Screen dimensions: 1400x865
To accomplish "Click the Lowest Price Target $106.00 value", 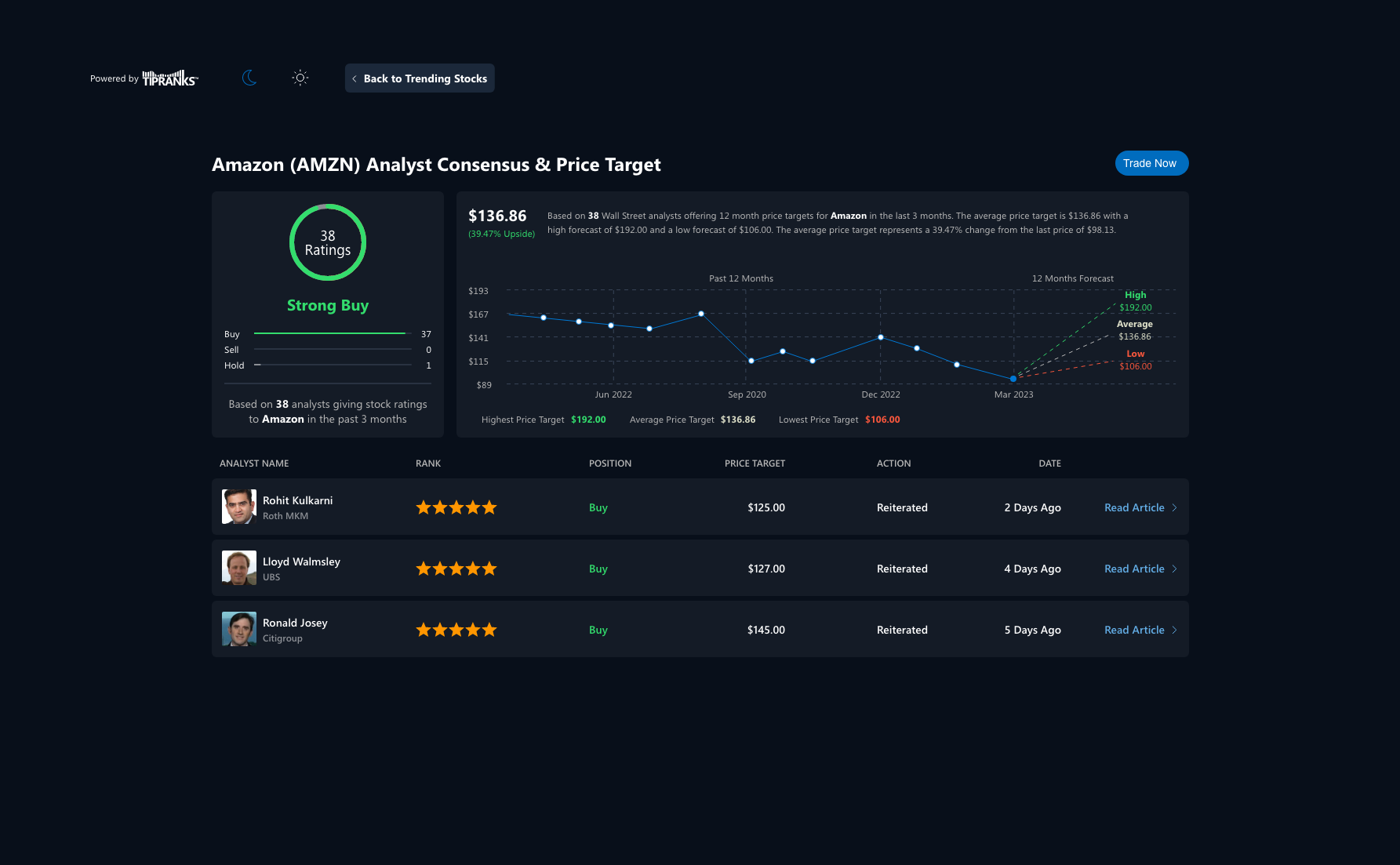I will click(883, 420).
